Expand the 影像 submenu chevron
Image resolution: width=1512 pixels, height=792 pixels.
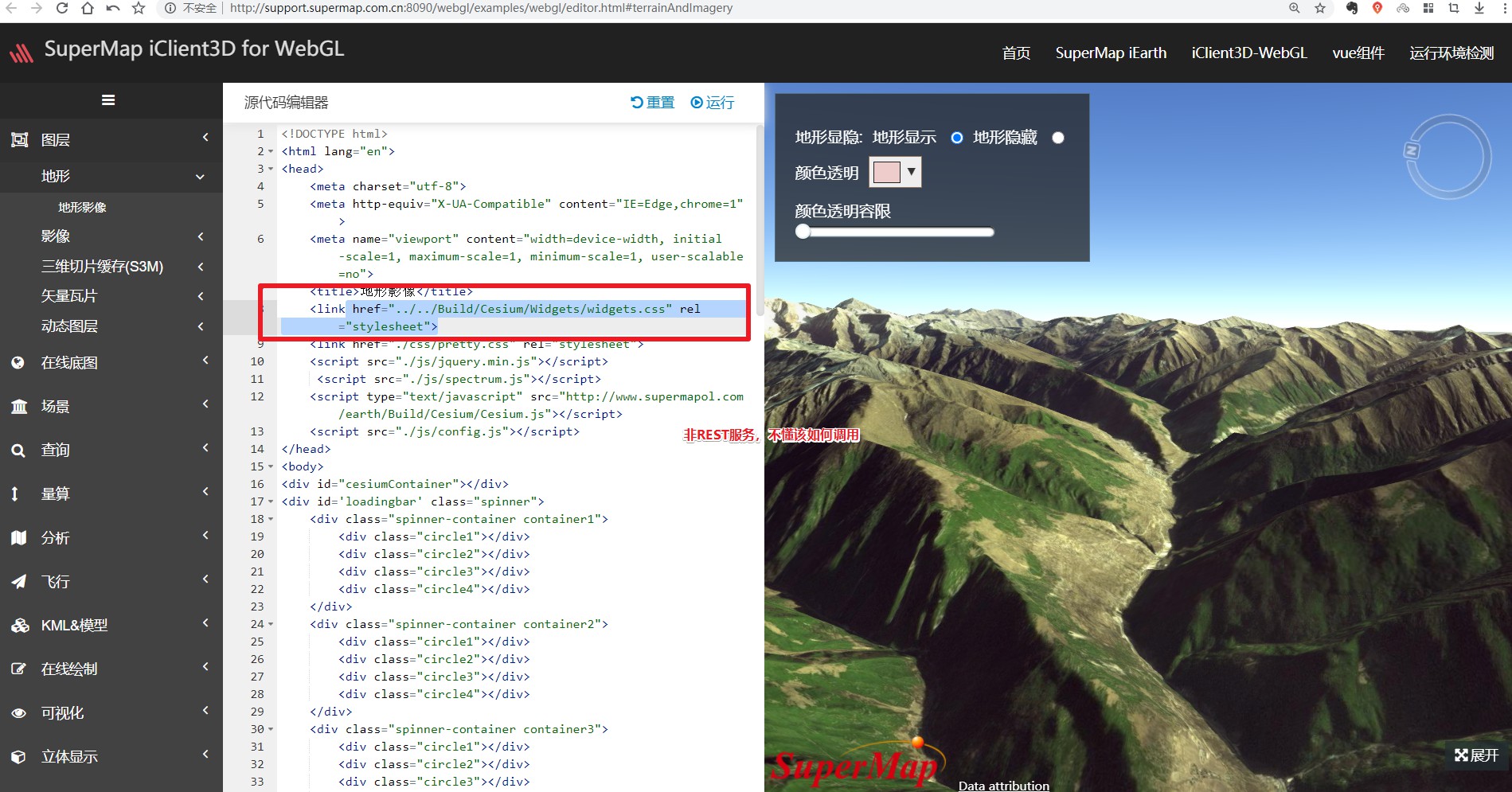(x=201, y=236)
